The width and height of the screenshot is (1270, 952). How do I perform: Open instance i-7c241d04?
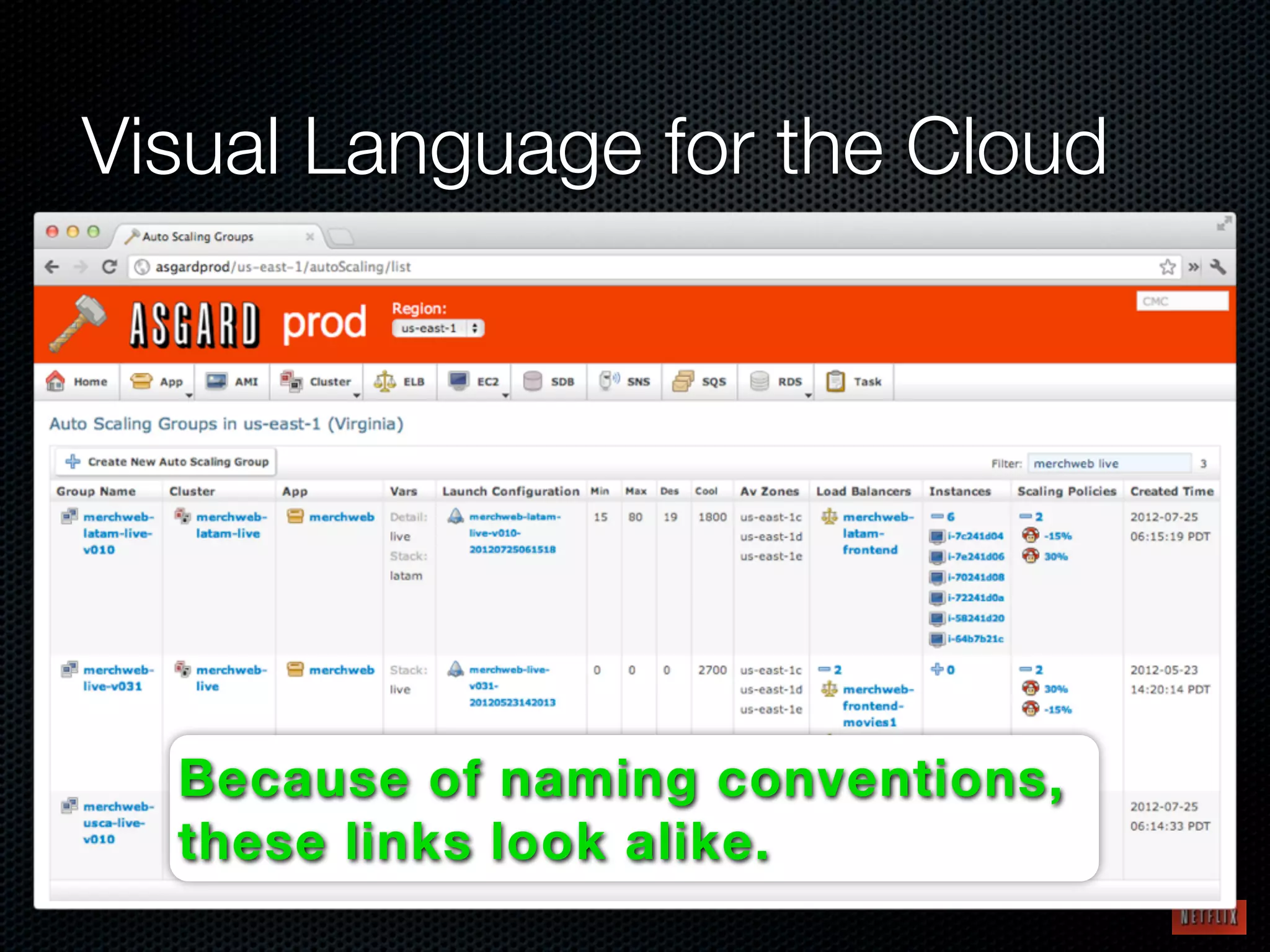pyautogui.click(x=975, y=536)
